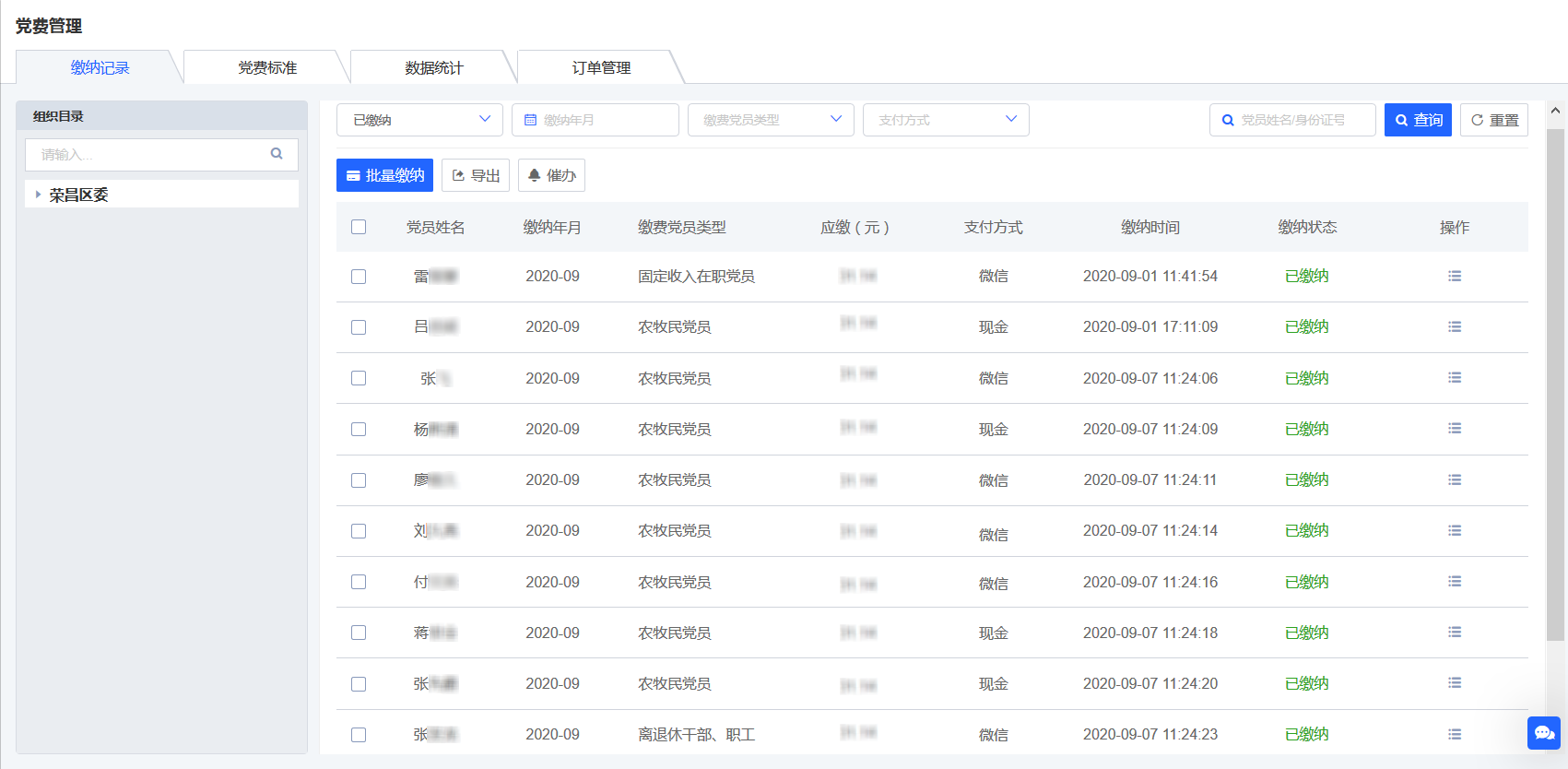1568x769 pixels.
Task: Switch to the 订单管理 tab
Action: pos(601,67)
